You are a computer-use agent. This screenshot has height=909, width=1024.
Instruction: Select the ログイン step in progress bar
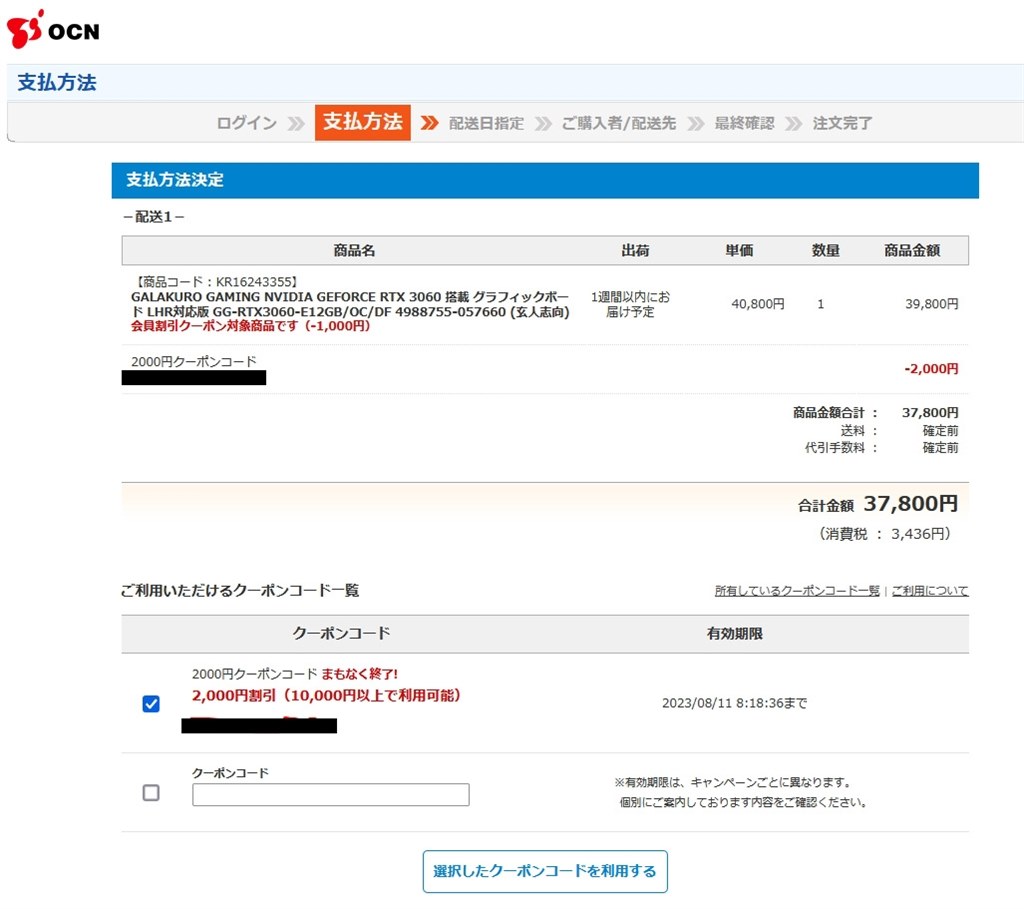[x=247, y=123]
